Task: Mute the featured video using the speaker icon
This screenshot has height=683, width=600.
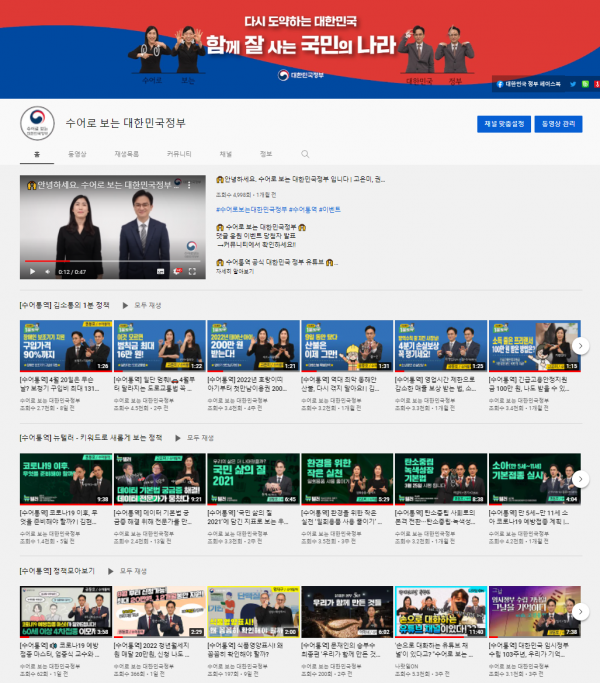Action: click(49, 271)
